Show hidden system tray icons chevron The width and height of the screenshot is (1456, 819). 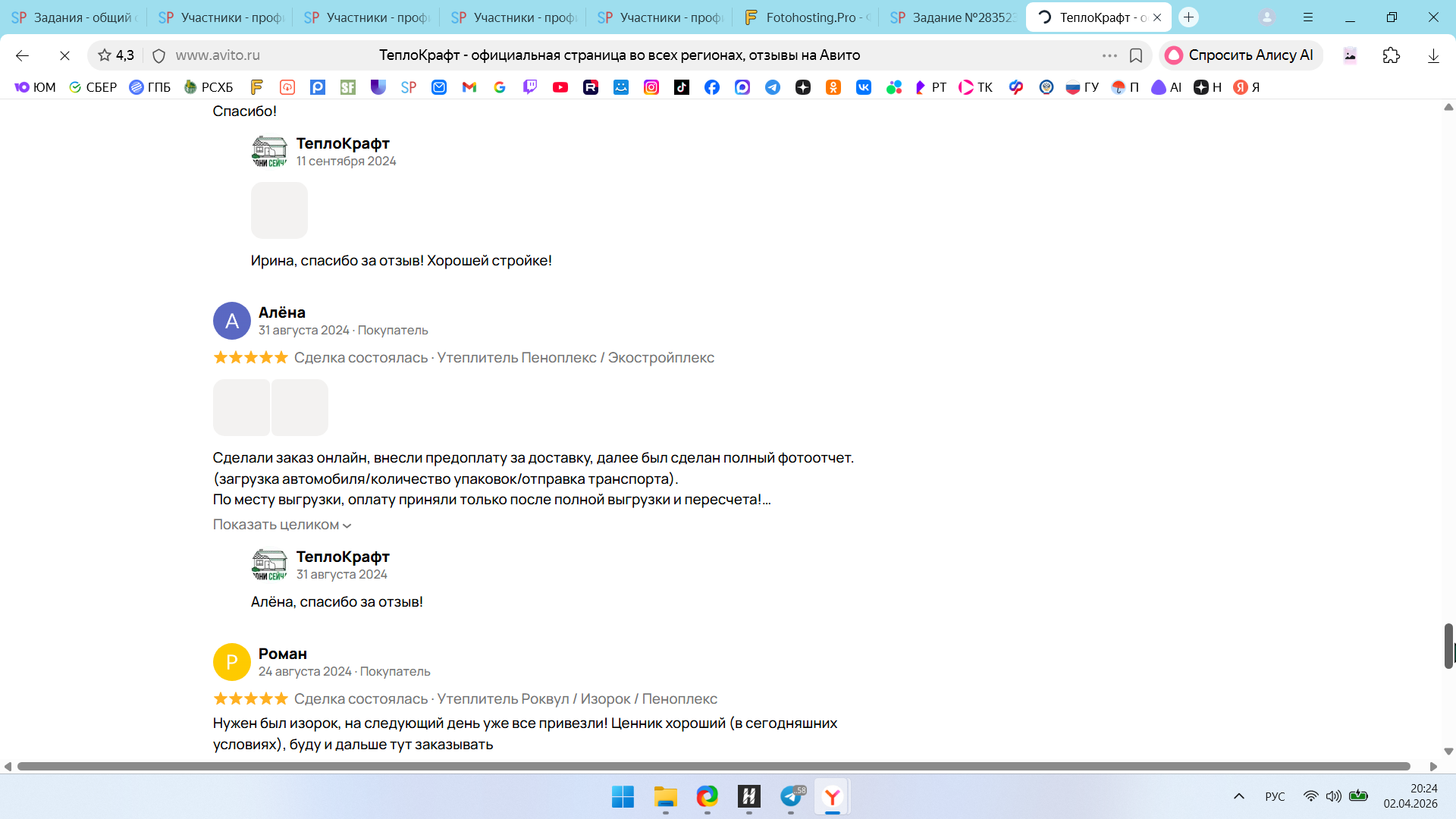(x=1239, y=796)
